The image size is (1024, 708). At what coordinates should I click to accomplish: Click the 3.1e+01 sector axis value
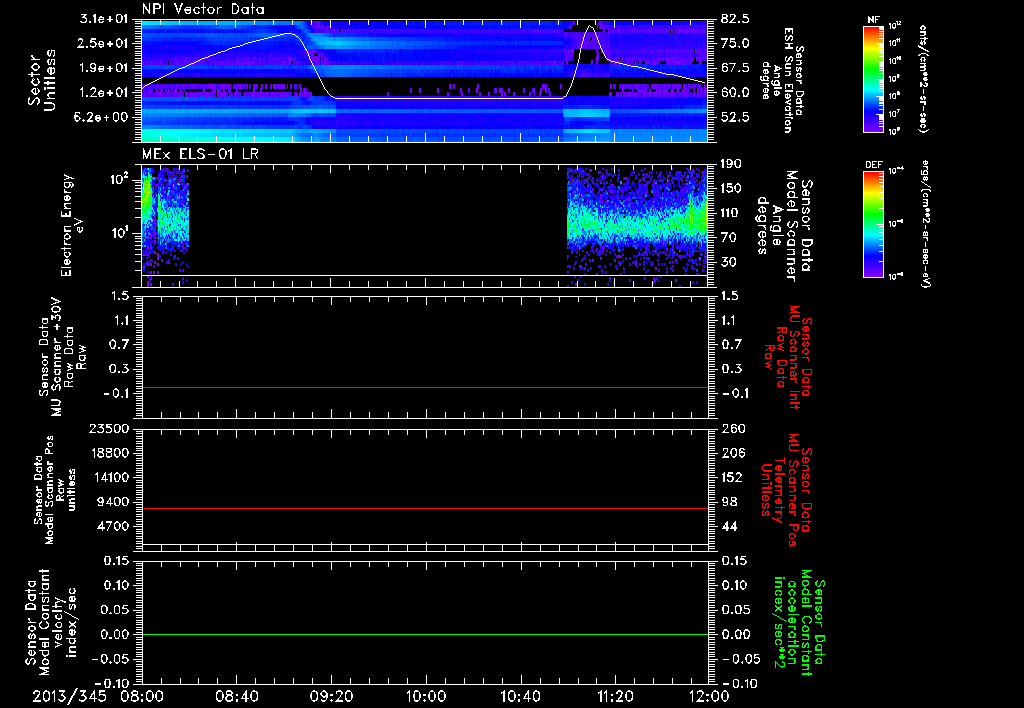(104, 19)
